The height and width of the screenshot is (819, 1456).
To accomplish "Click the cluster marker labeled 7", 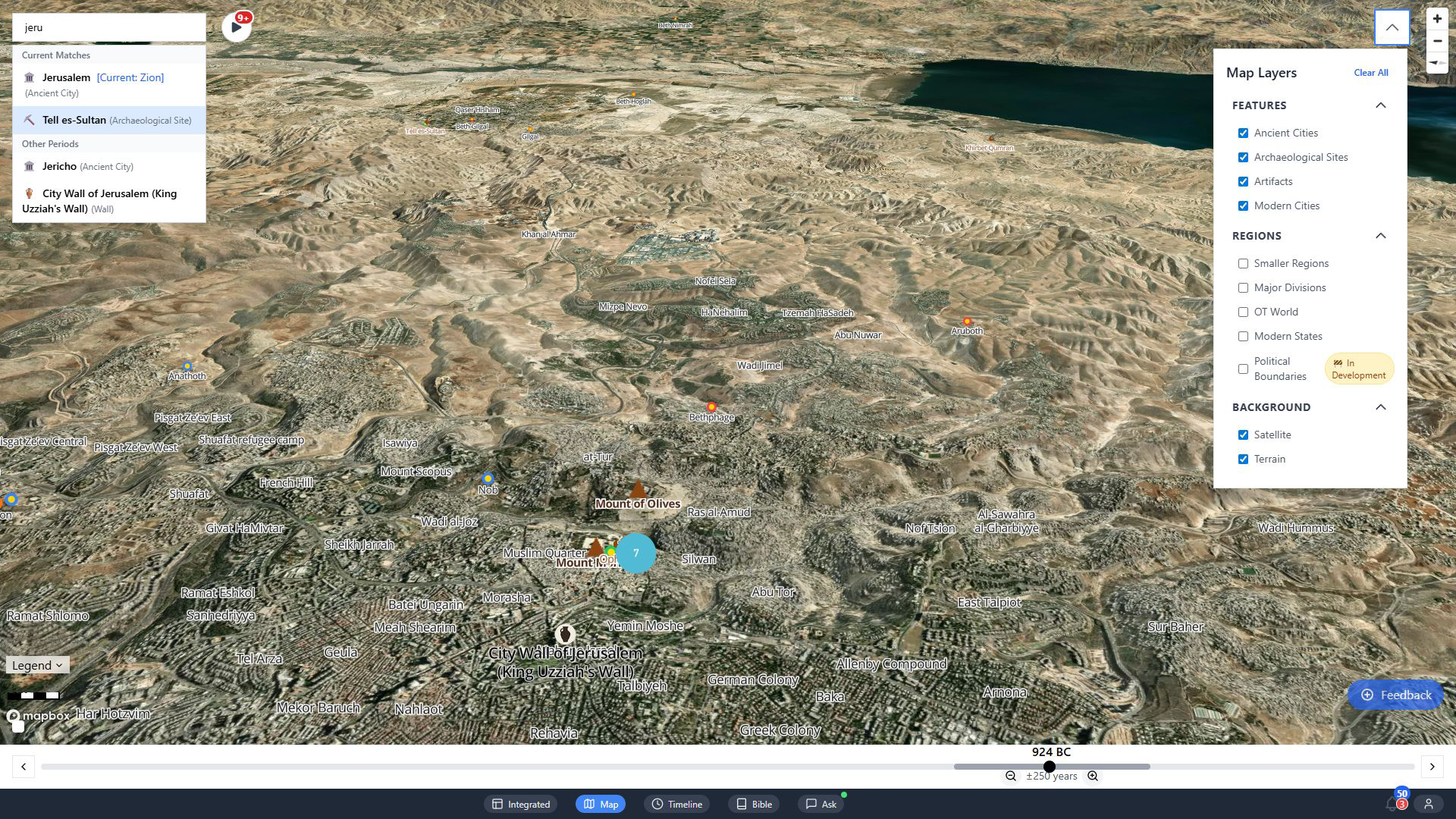I will 635,553.
